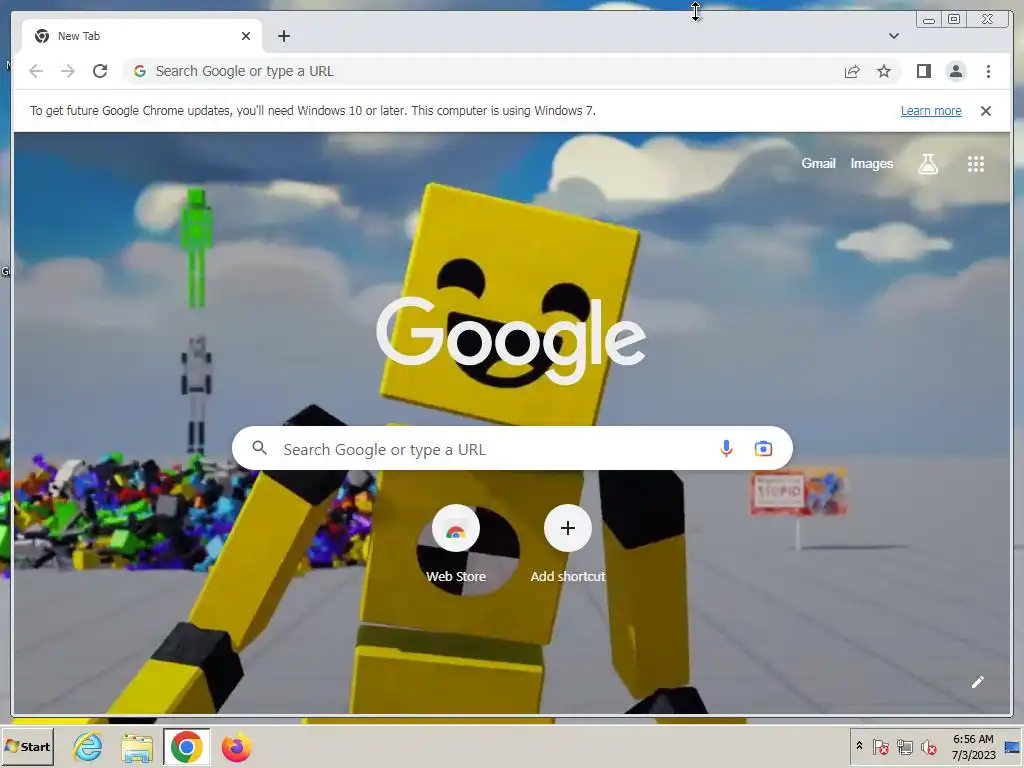The height and width of the screenshot is (768, 1024).
Task: Start voice search with microphone icon
Action: click(726, 449)
